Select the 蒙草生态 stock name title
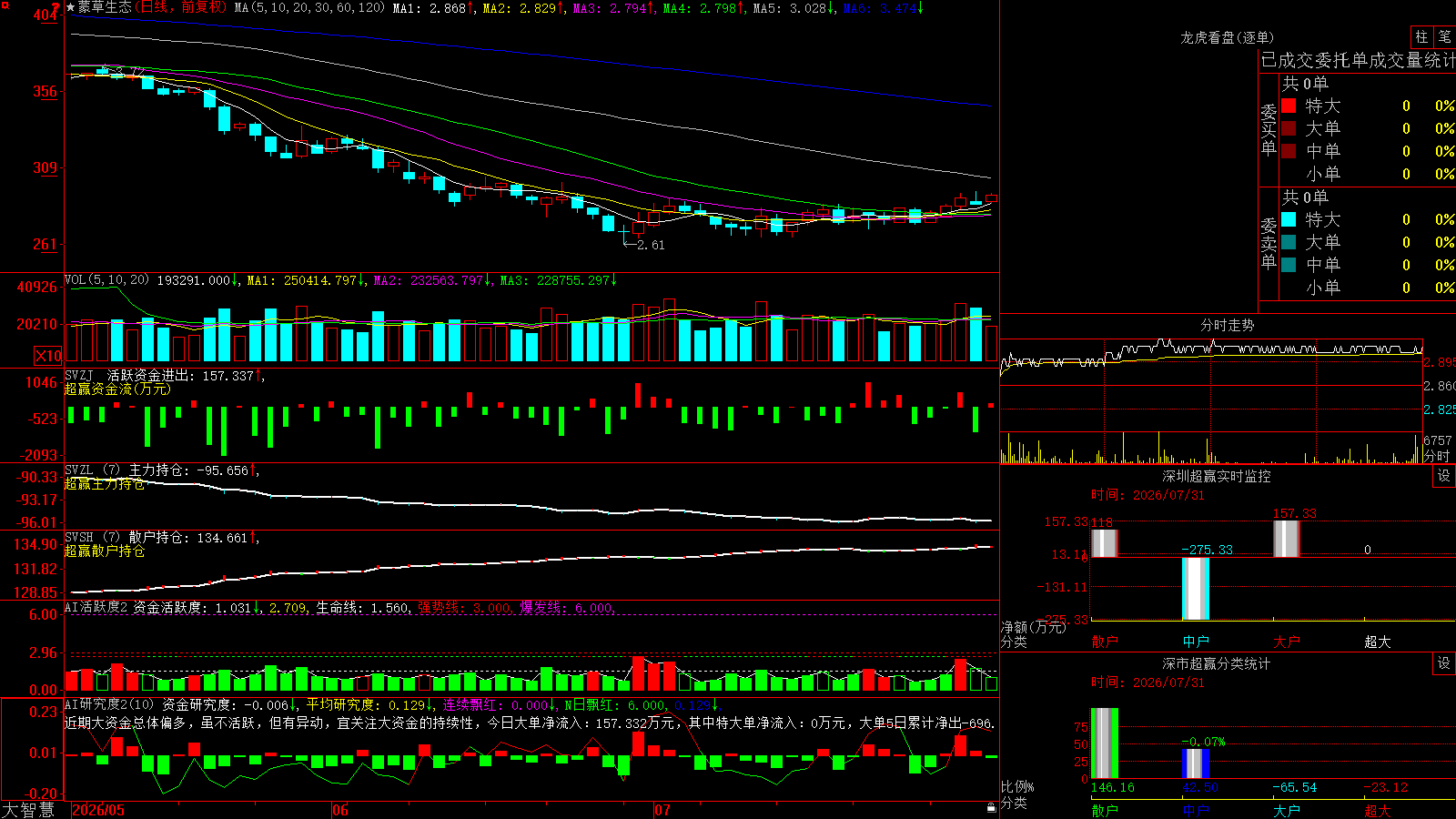 click(105, 7)
